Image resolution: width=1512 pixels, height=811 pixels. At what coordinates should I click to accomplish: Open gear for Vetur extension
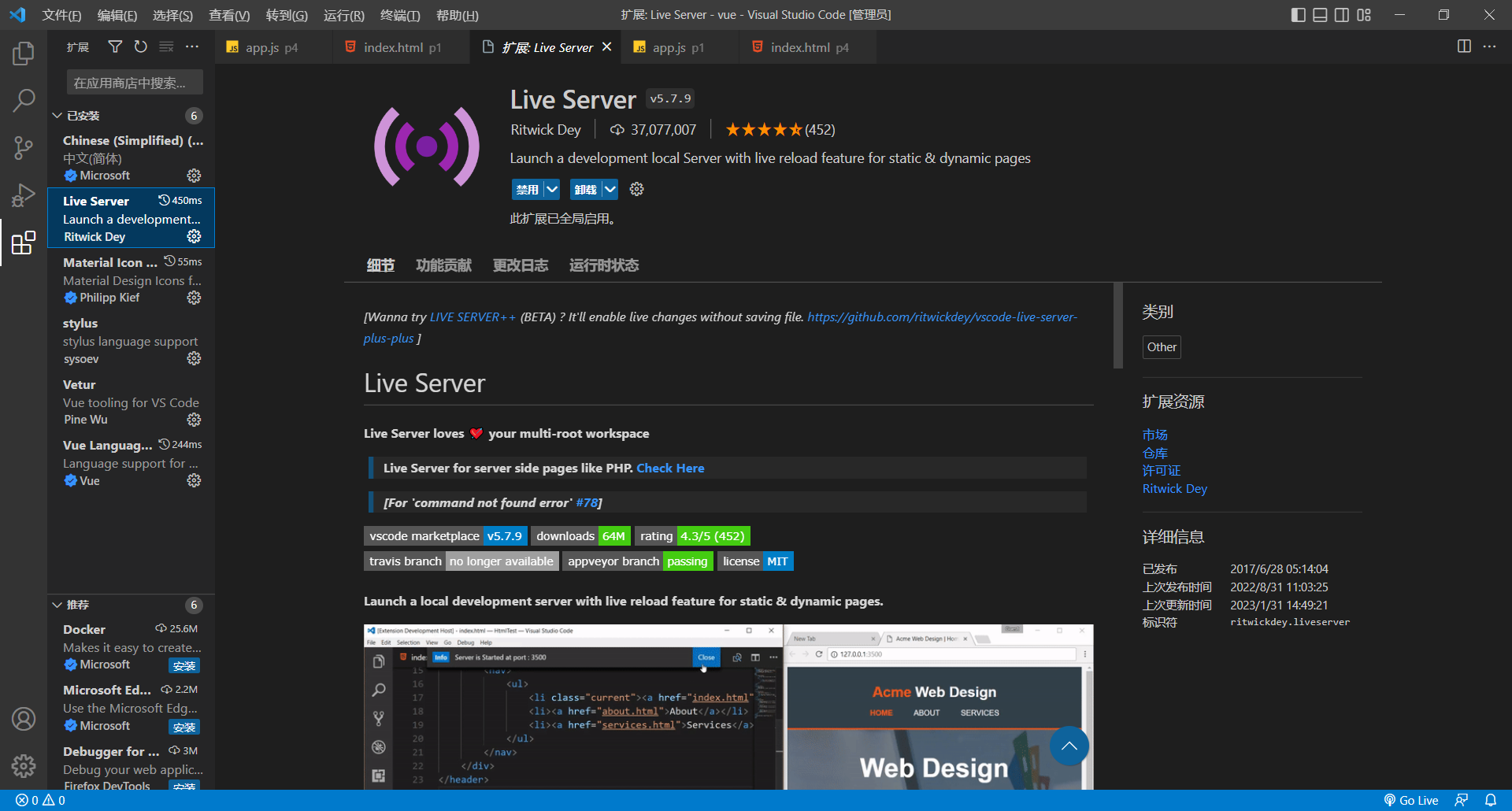pyautogui.click(x=194, y=420)
